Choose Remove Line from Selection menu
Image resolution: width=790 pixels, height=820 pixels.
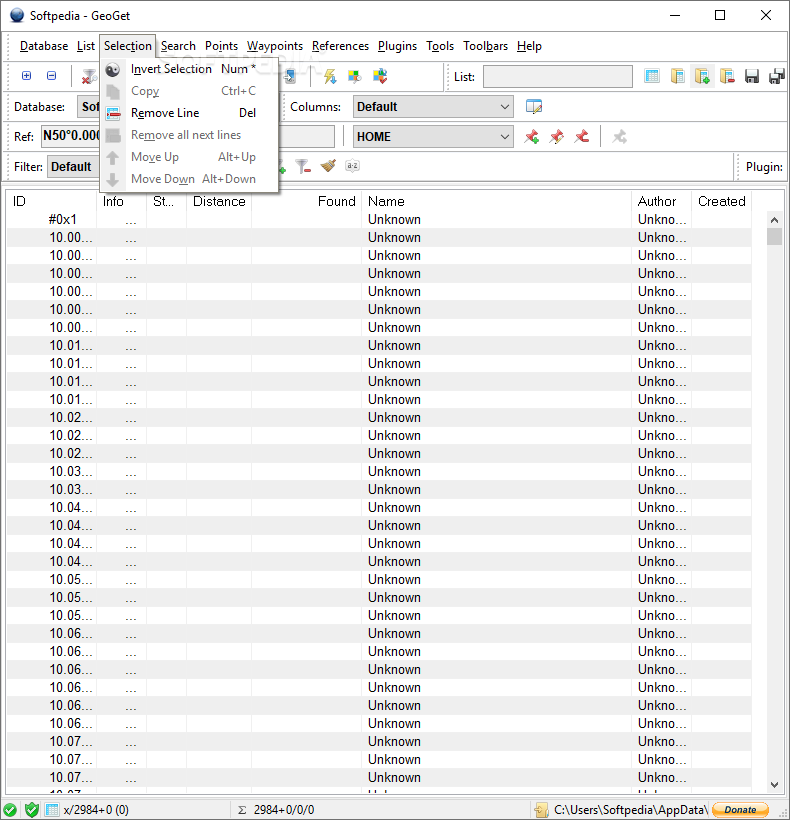coord(189,113)
